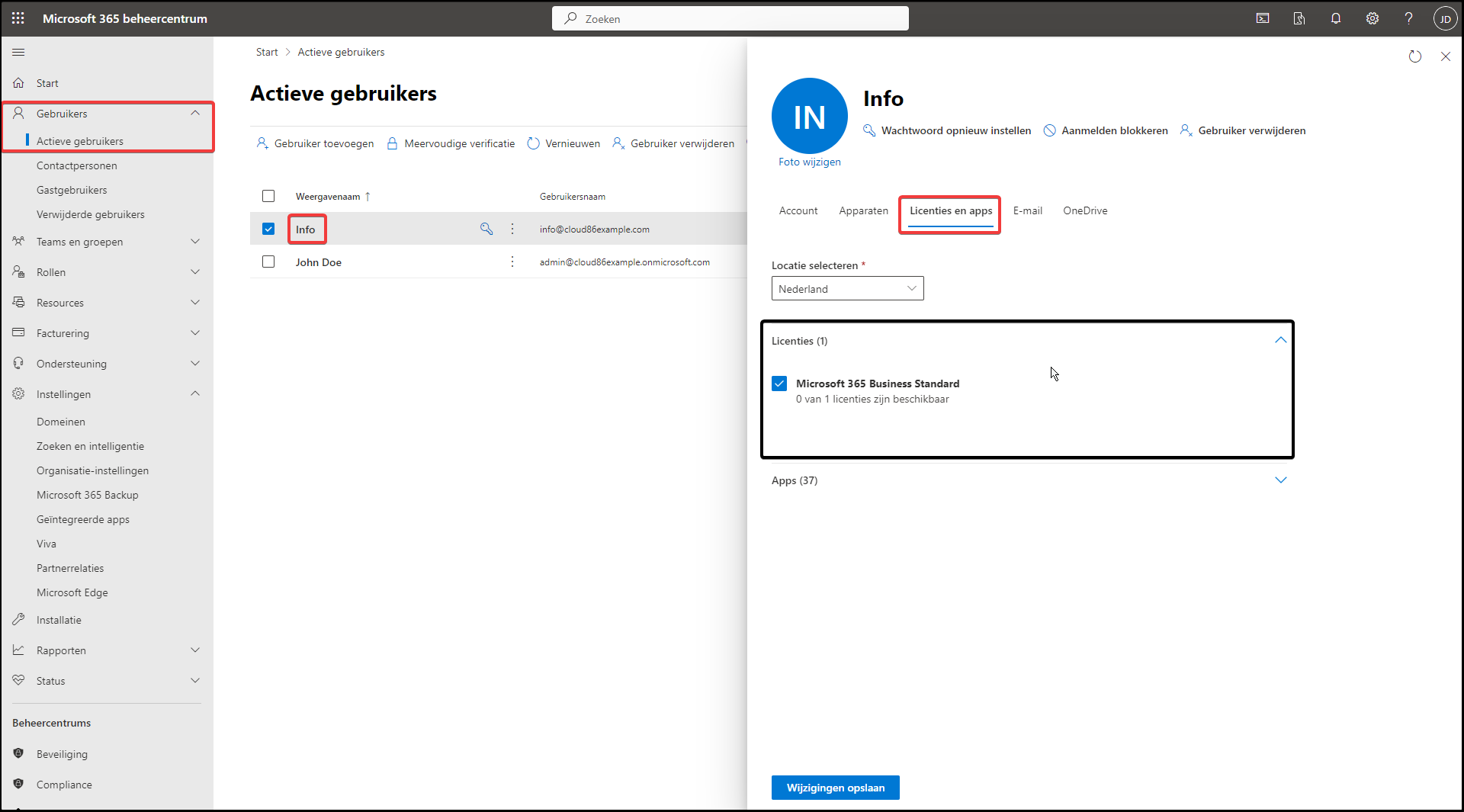The width and height of the screenshot is (1464, 812).
Task: Open Gastgebruikers in the sidebar
Action: [x=72, y=190]
